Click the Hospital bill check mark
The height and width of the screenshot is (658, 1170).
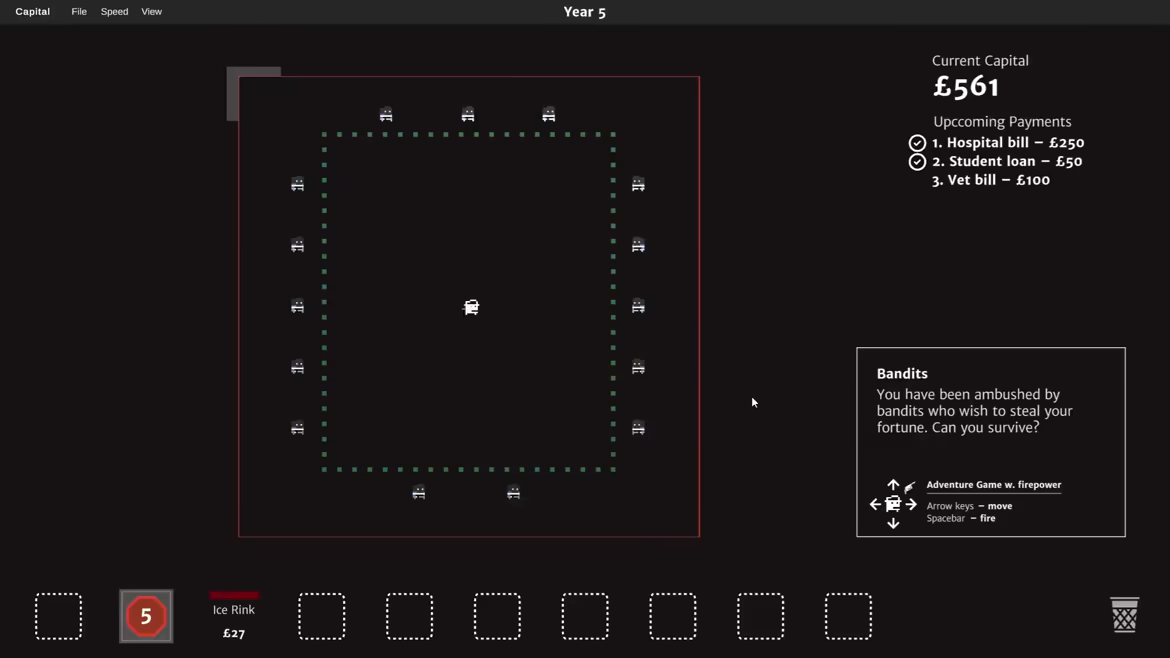coord(917,142)
